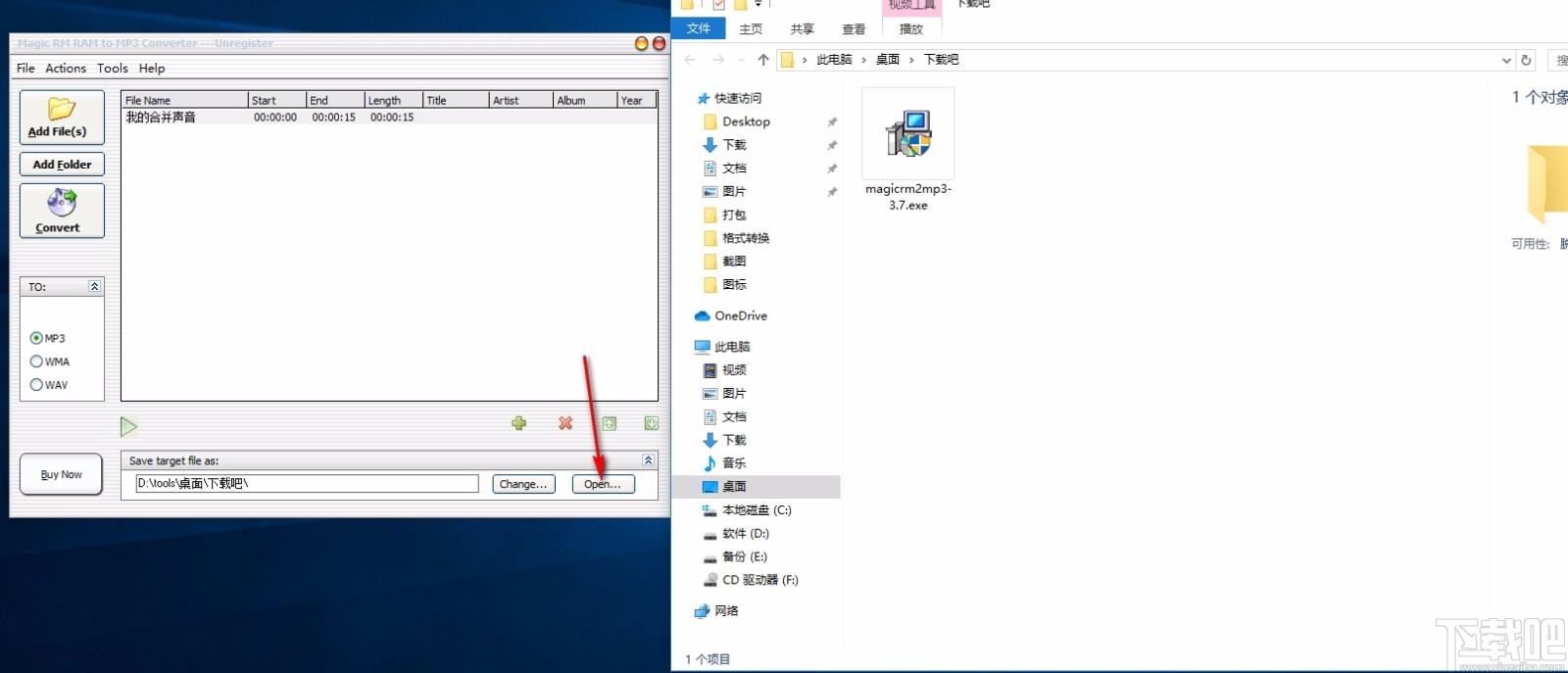
Task: Open the address bar history dropdown
Action: coord(1506,60)
